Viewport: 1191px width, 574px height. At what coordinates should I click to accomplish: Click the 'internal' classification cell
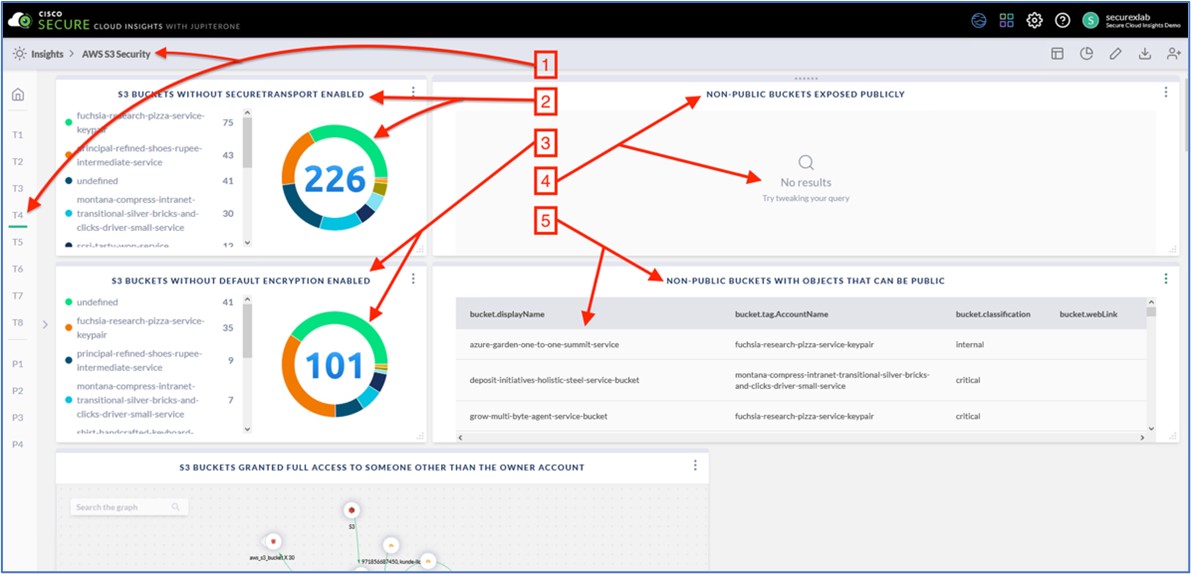pyautogui.click(x=970, y=344)
